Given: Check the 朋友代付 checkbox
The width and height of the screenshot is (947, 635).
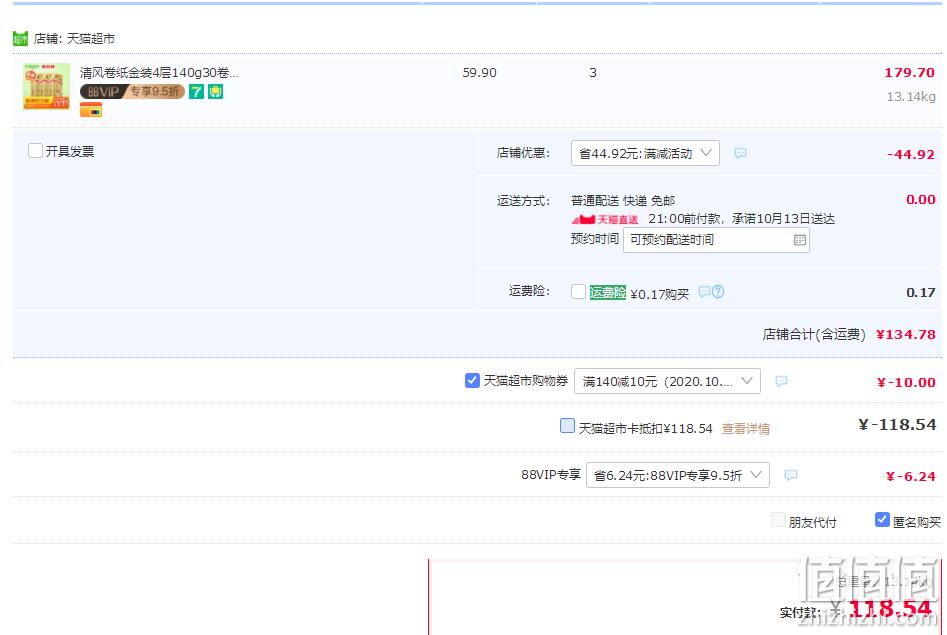Looking at the screenshot, I should pos(778,520).
